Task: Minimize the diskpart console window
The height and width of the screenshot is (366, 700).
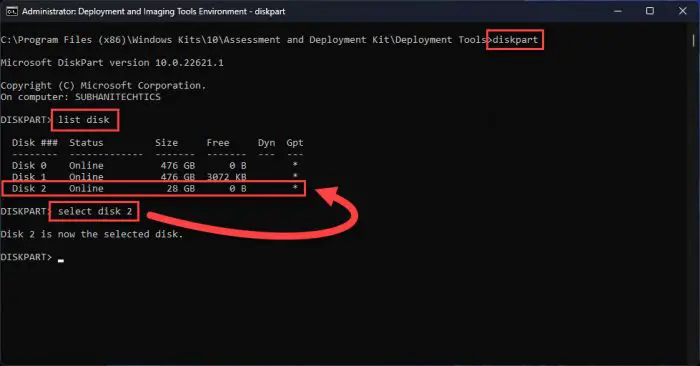Action: (x=617, y=11)
